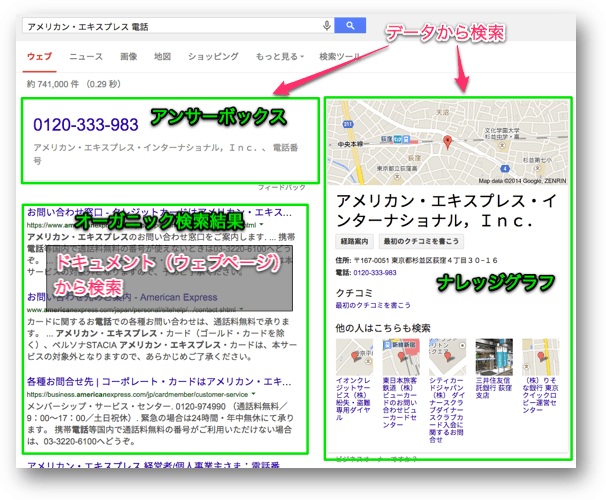This screenshot has height=500, width=606.
Task: Click the route 4 marker on map
Action: coord(505,168)
